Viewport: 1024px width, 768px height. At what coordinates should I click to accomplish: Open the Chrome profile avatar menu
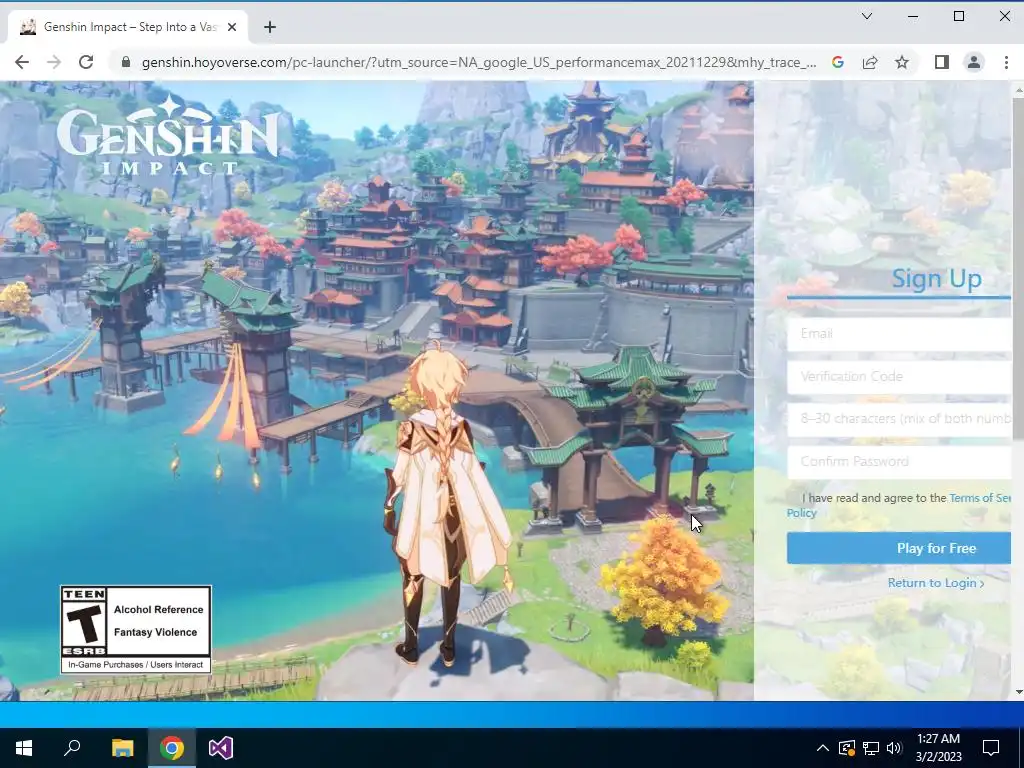pos(973,62)
